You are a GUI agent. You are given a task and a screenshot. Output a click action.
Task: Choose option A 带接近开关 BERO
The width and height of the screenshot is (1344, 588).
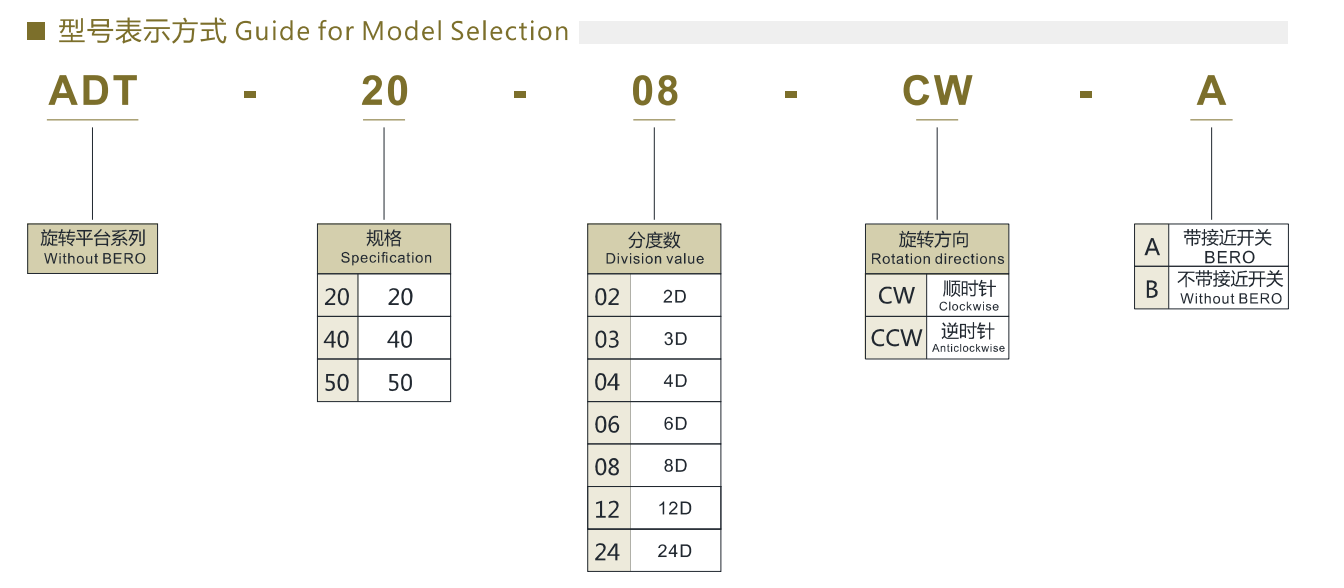(x=1211, y=245)
